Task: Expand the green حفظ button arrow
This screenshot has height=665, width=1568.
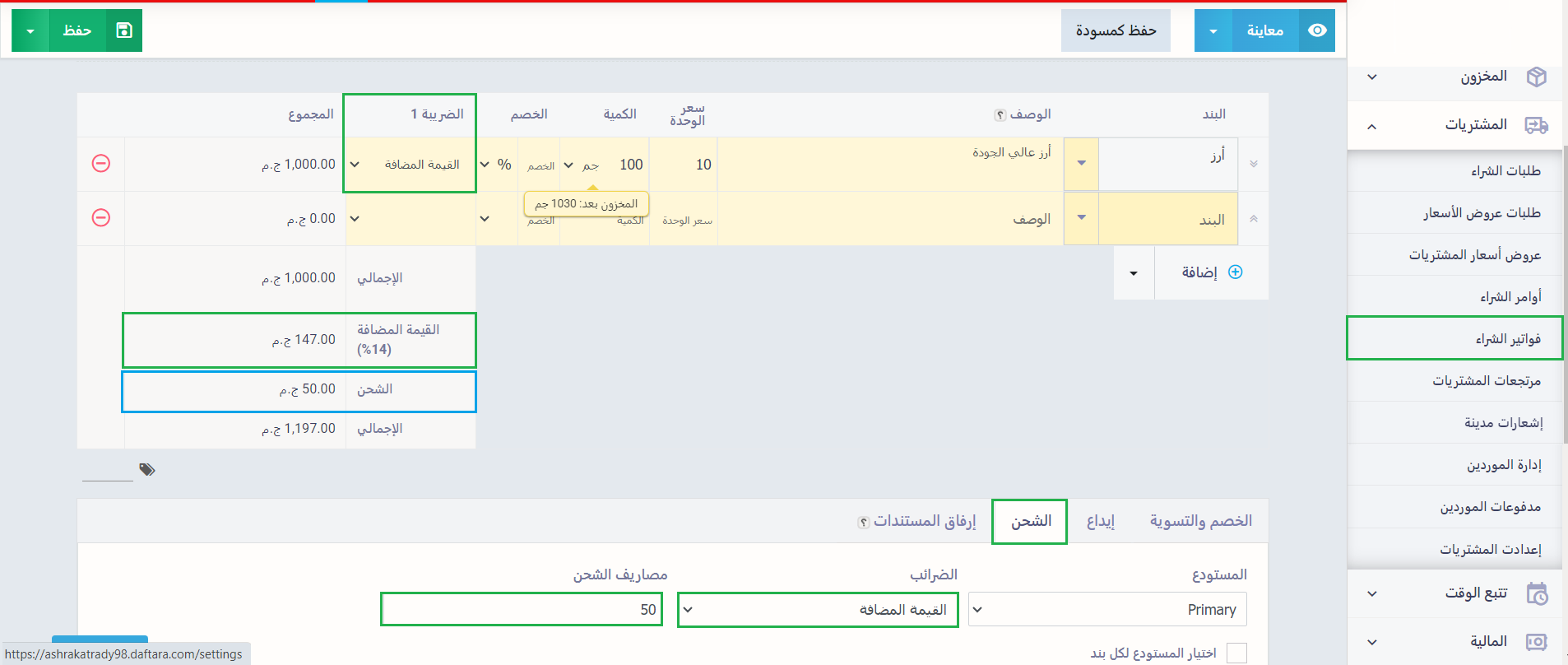Action: tap(30, 30)
